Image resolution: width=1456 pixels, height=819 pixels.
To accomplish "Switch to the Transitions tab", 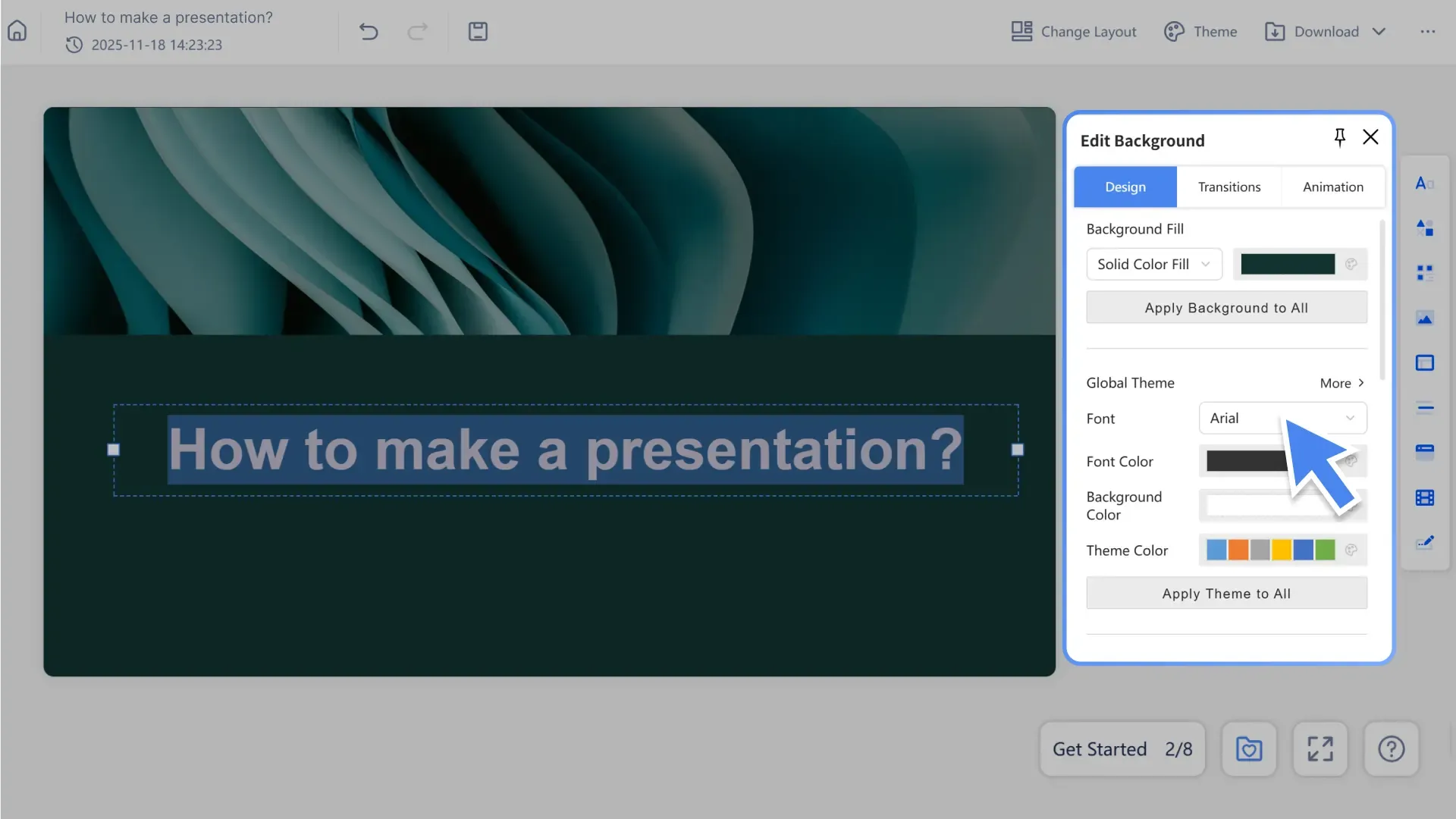I will pos(1228,187).
